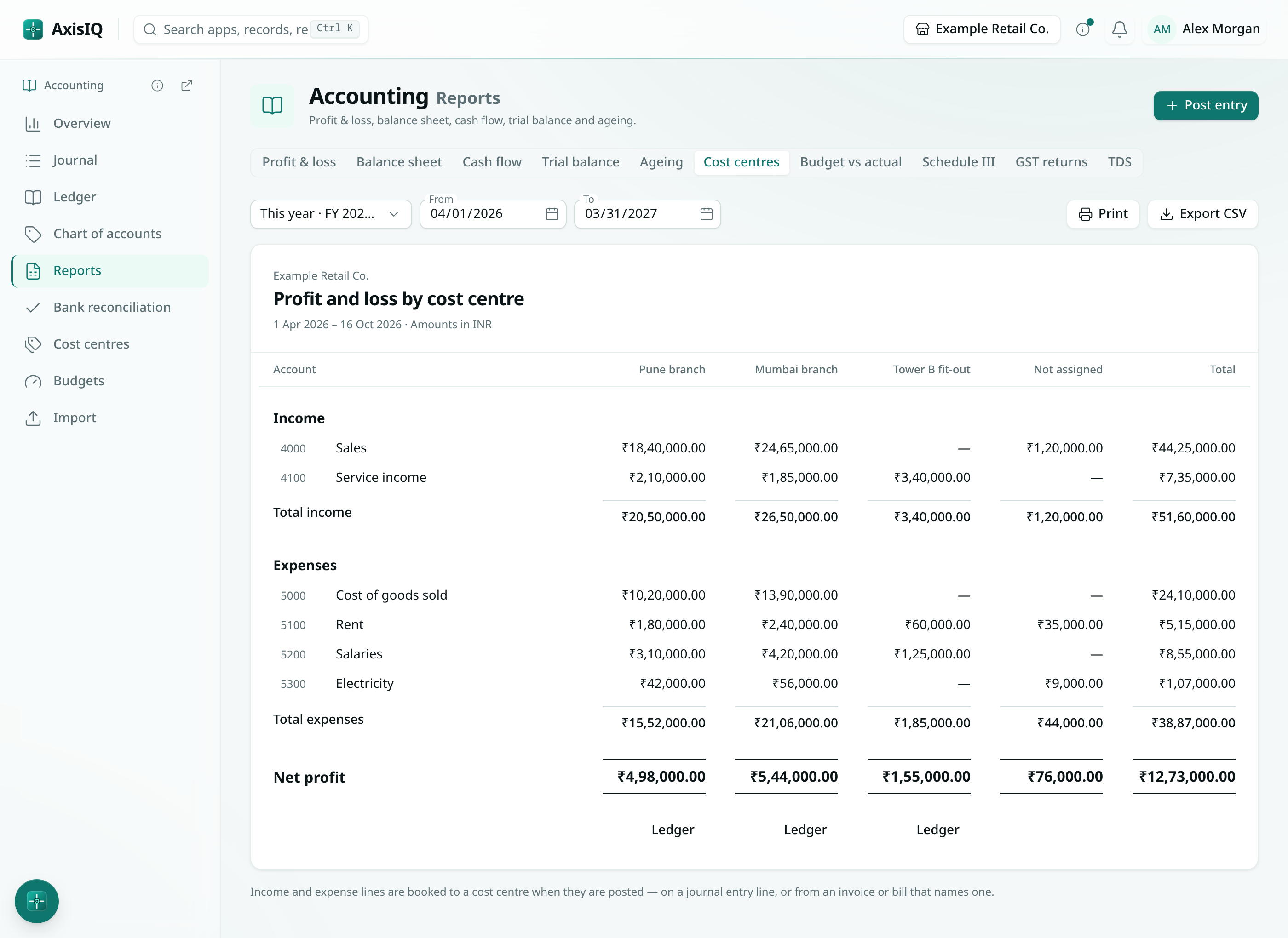
Task: Click the To date field 03/31/2027
Action: 647,214
